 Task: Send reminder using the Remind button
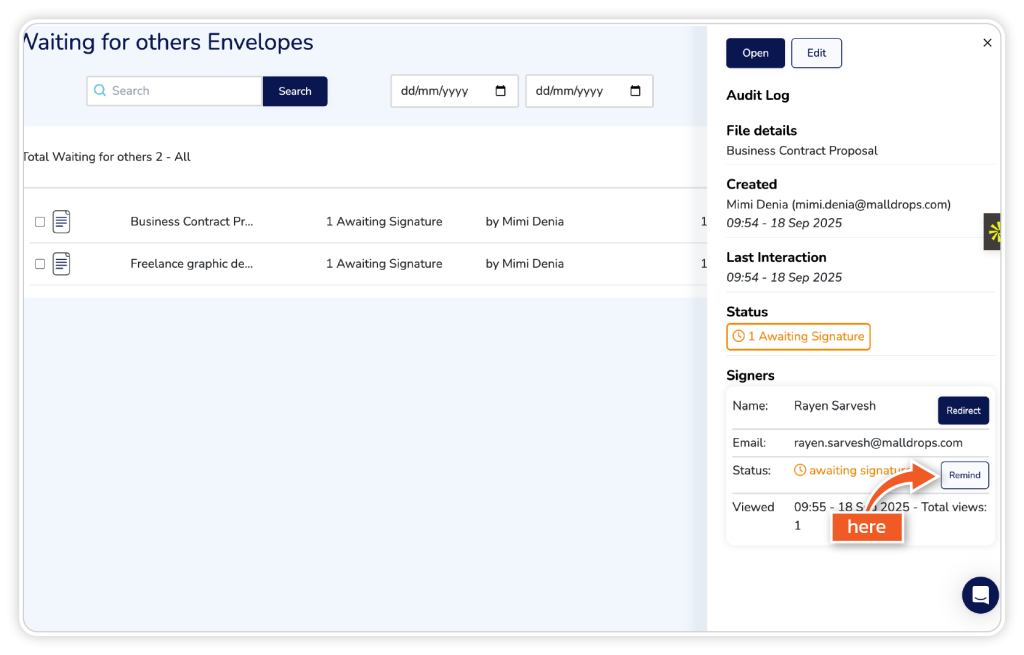pos(964,475)
